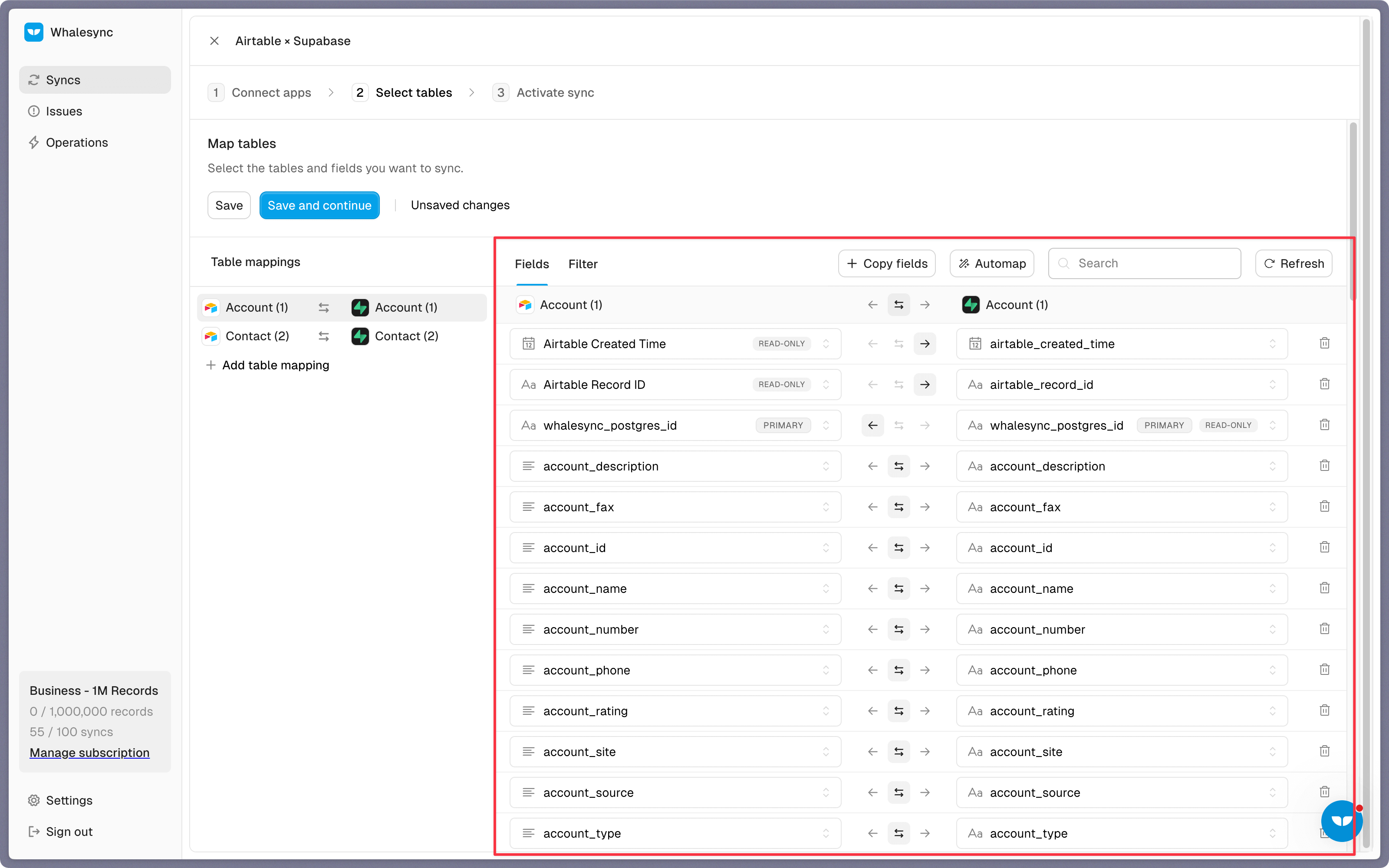Open the Supabase account_number field dropdown
This screenshot has width=1389, height=868.
tap(1122, 629)
